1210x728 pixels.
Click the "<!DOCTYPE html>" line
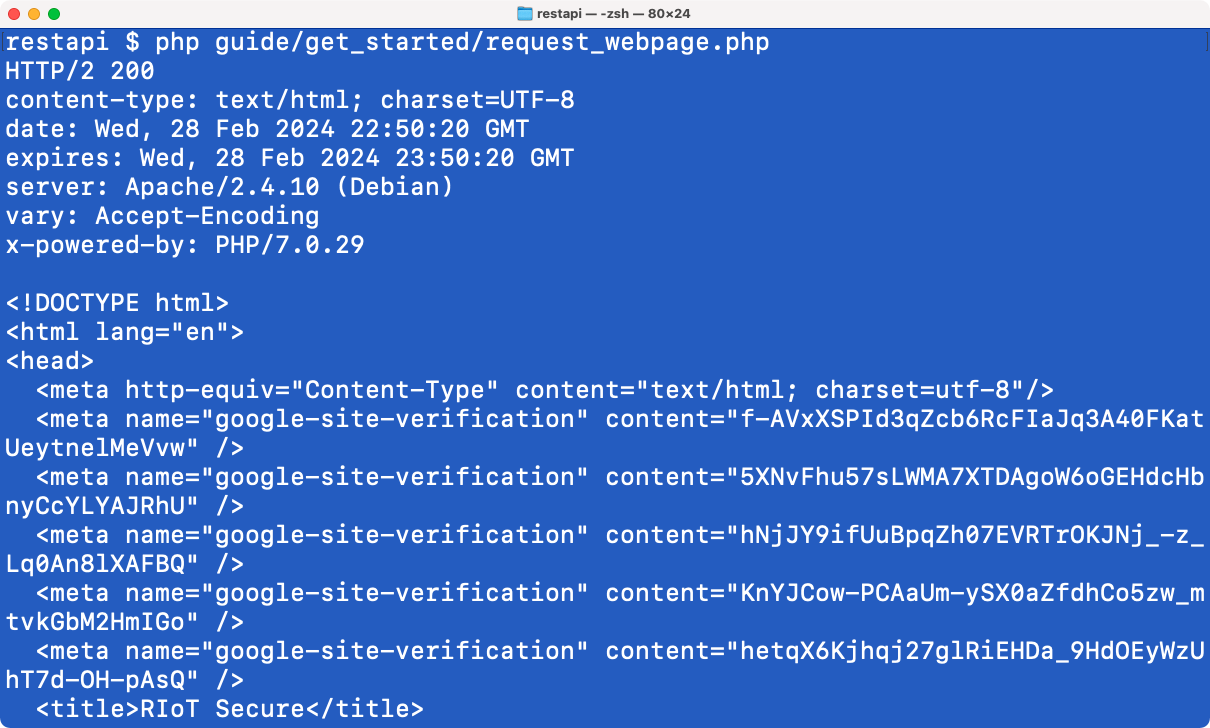pyautogui.click(x=117, y=304)
